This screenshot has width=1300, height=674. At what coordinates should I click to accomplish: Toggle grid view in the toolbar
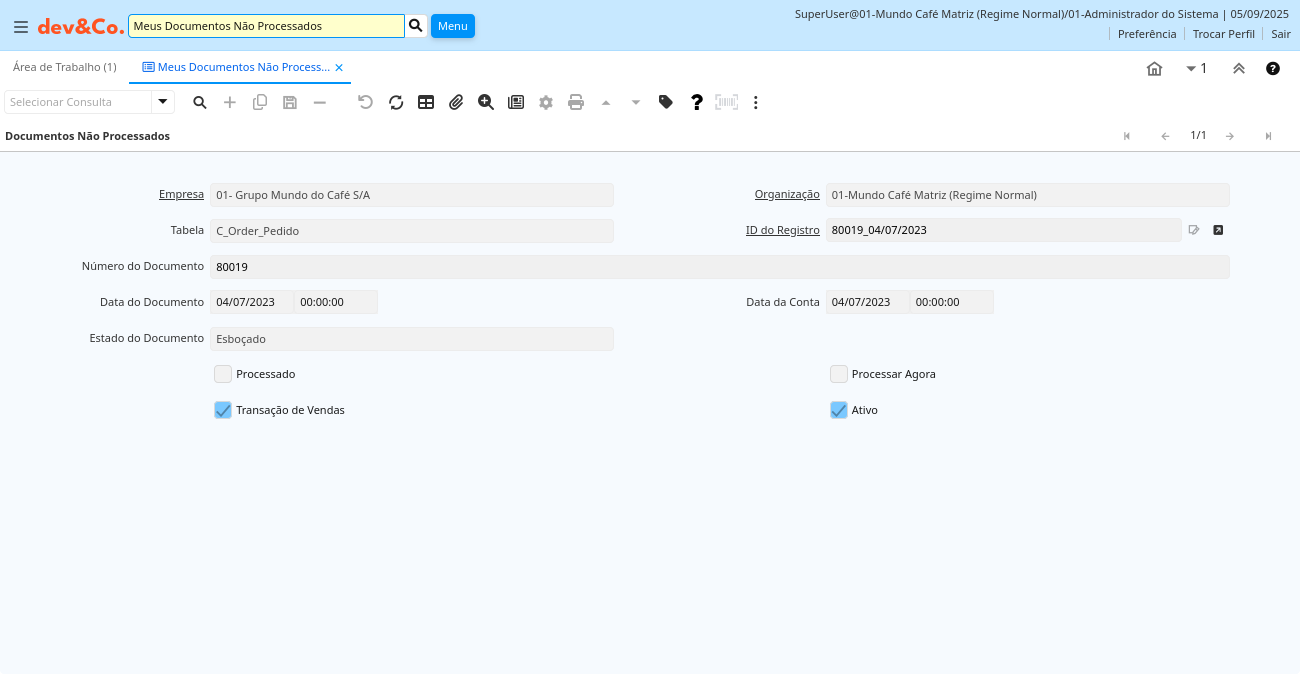click(426, 102)
